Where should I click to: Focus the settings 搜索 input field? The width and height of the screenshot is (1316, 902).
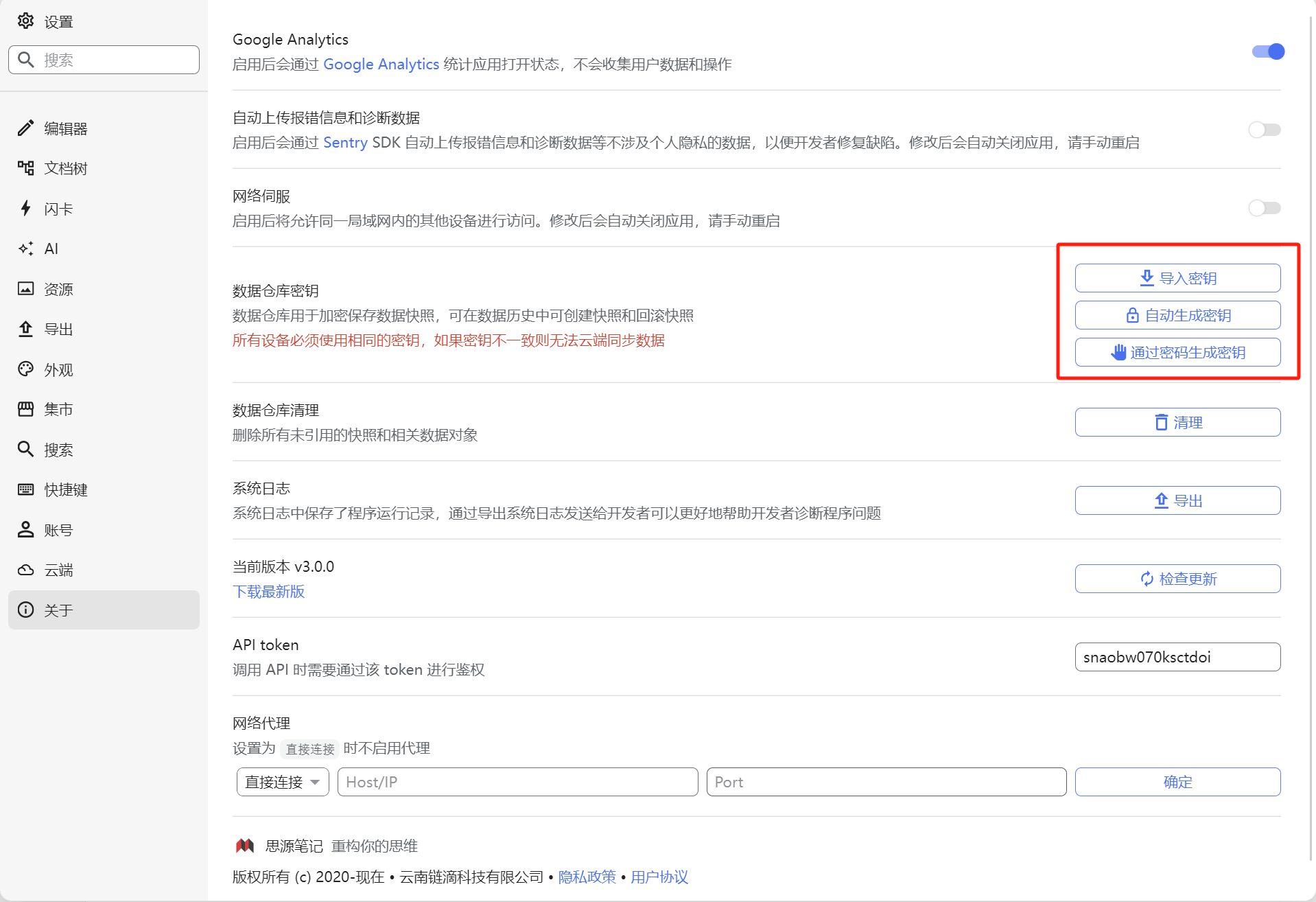coord(104,60)
